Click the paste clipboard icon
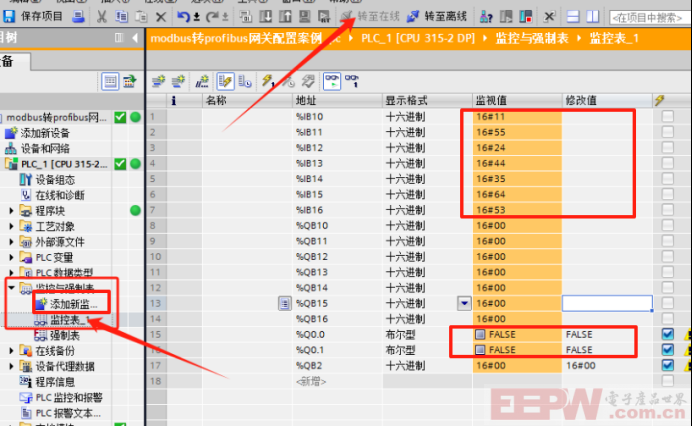This screenshot has width=692, height=426. click(x=141, y=17)
